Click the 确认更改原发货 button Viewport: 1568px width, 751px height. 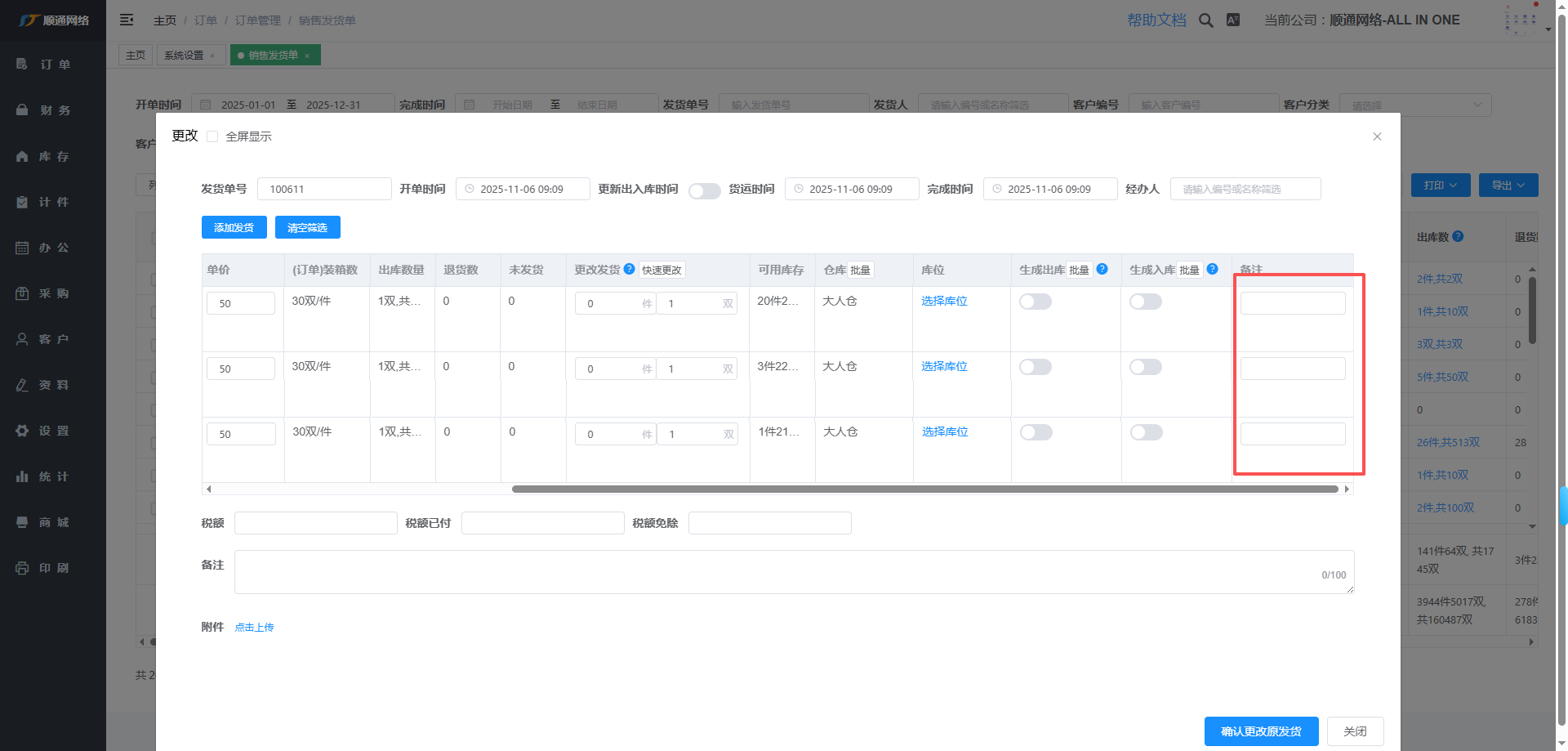click(1261, 731)
